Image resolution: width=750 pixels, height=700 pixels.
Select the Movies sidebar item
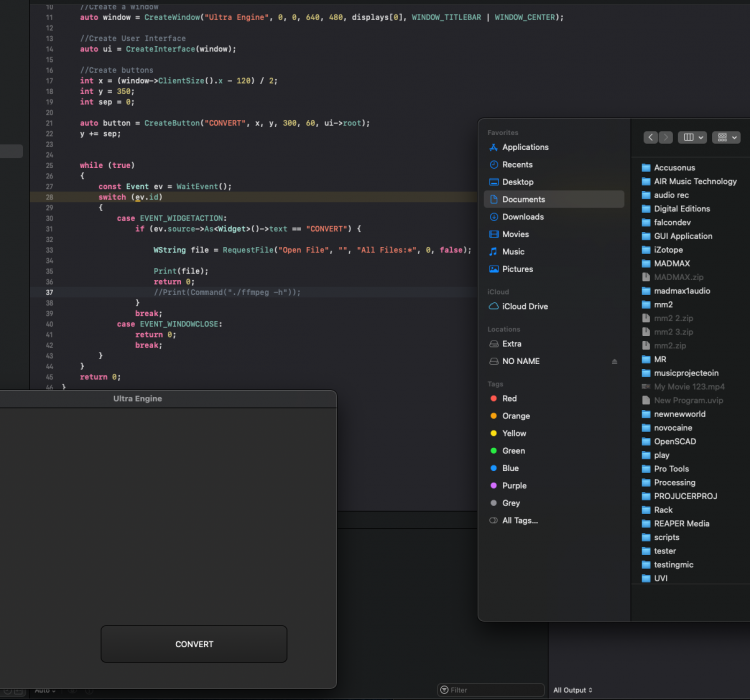pos(516,234)
